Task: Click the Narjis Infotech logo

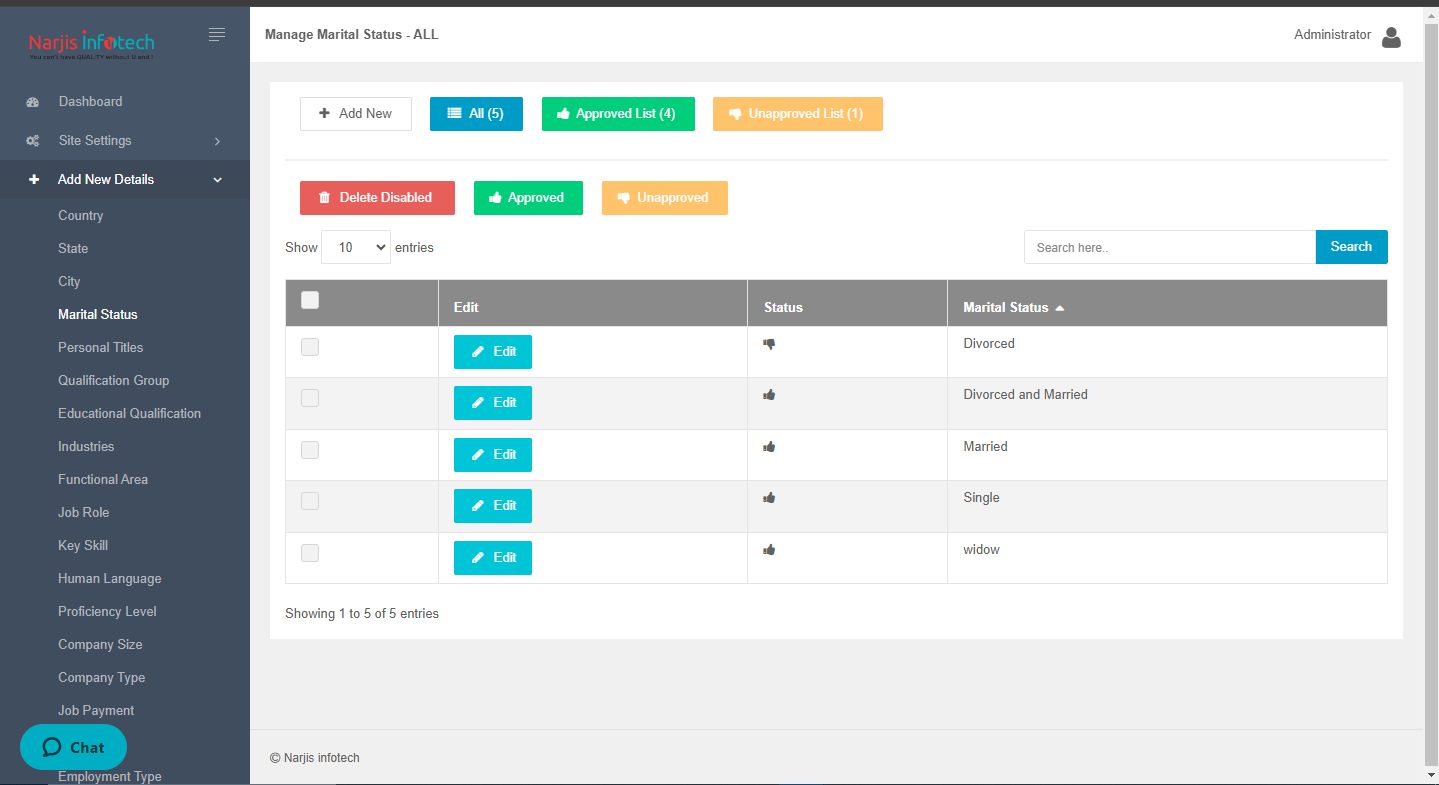Action: pos(91,44)
